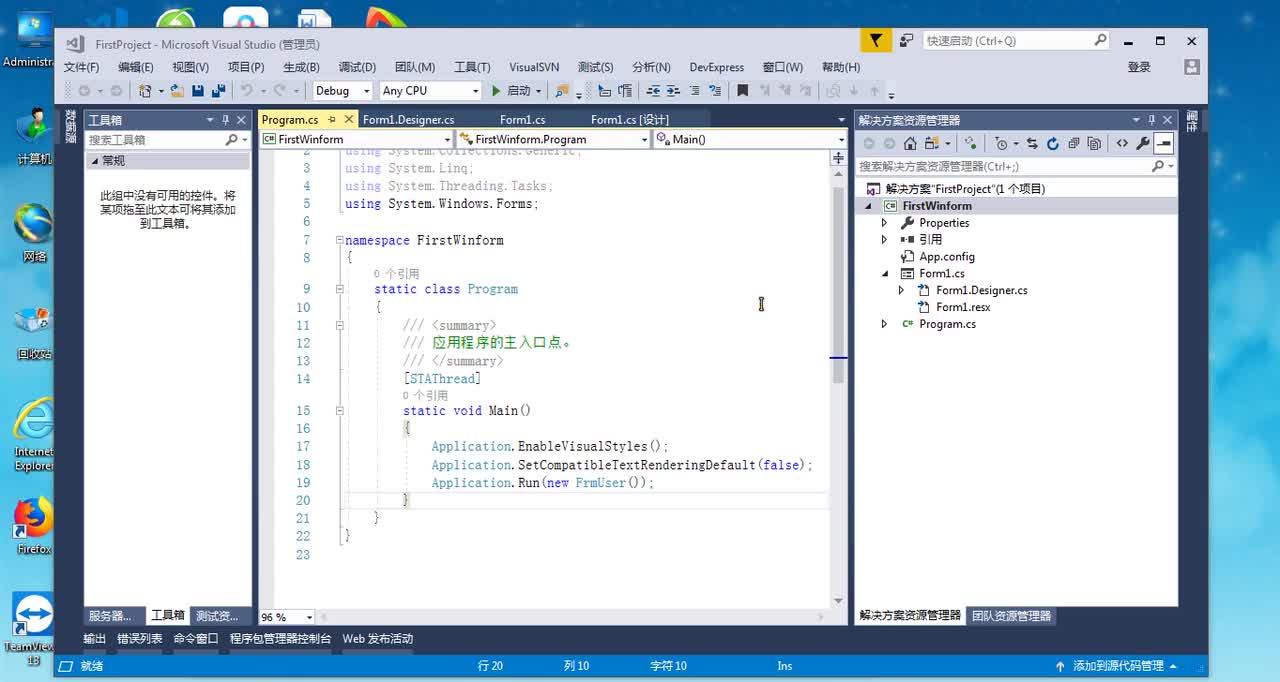Collapse the Main() method block
1280x682 pixels.
click(339, 411)
